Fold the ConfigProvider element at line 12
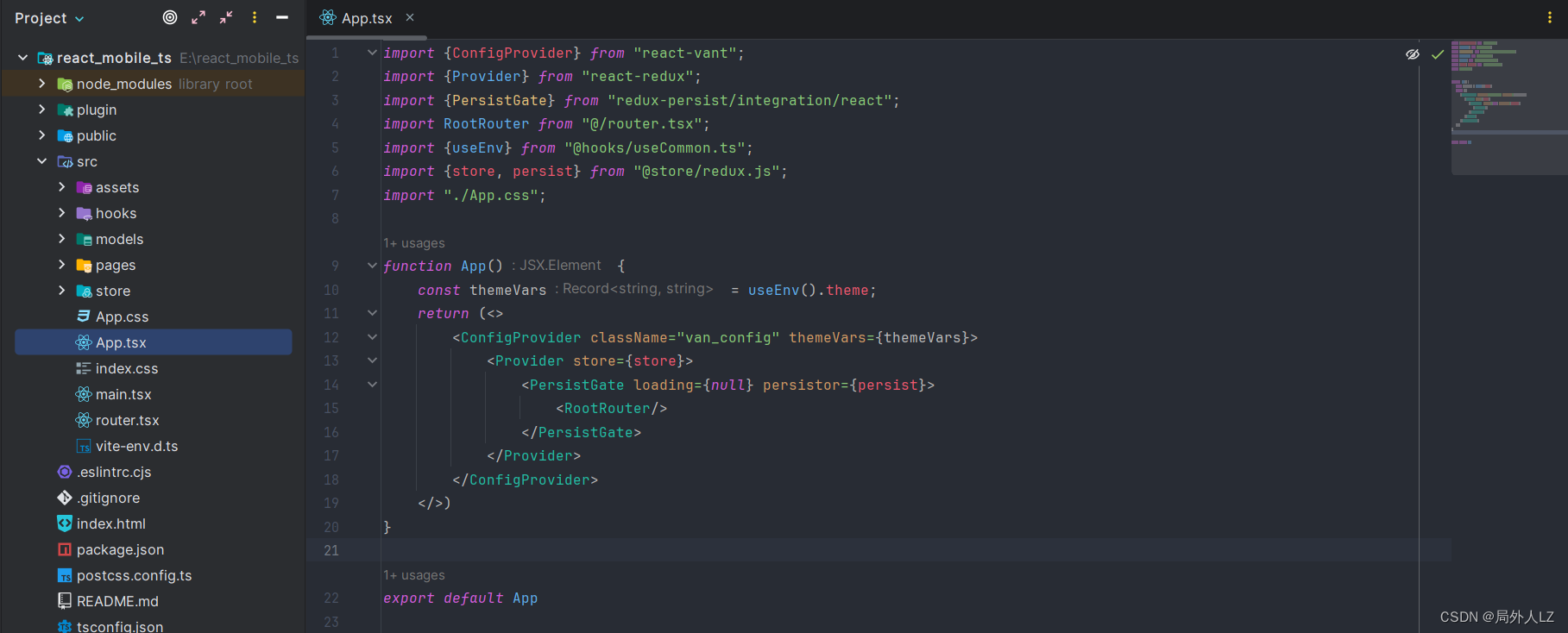The image size is (1568, 633). [x=372, y=337]
